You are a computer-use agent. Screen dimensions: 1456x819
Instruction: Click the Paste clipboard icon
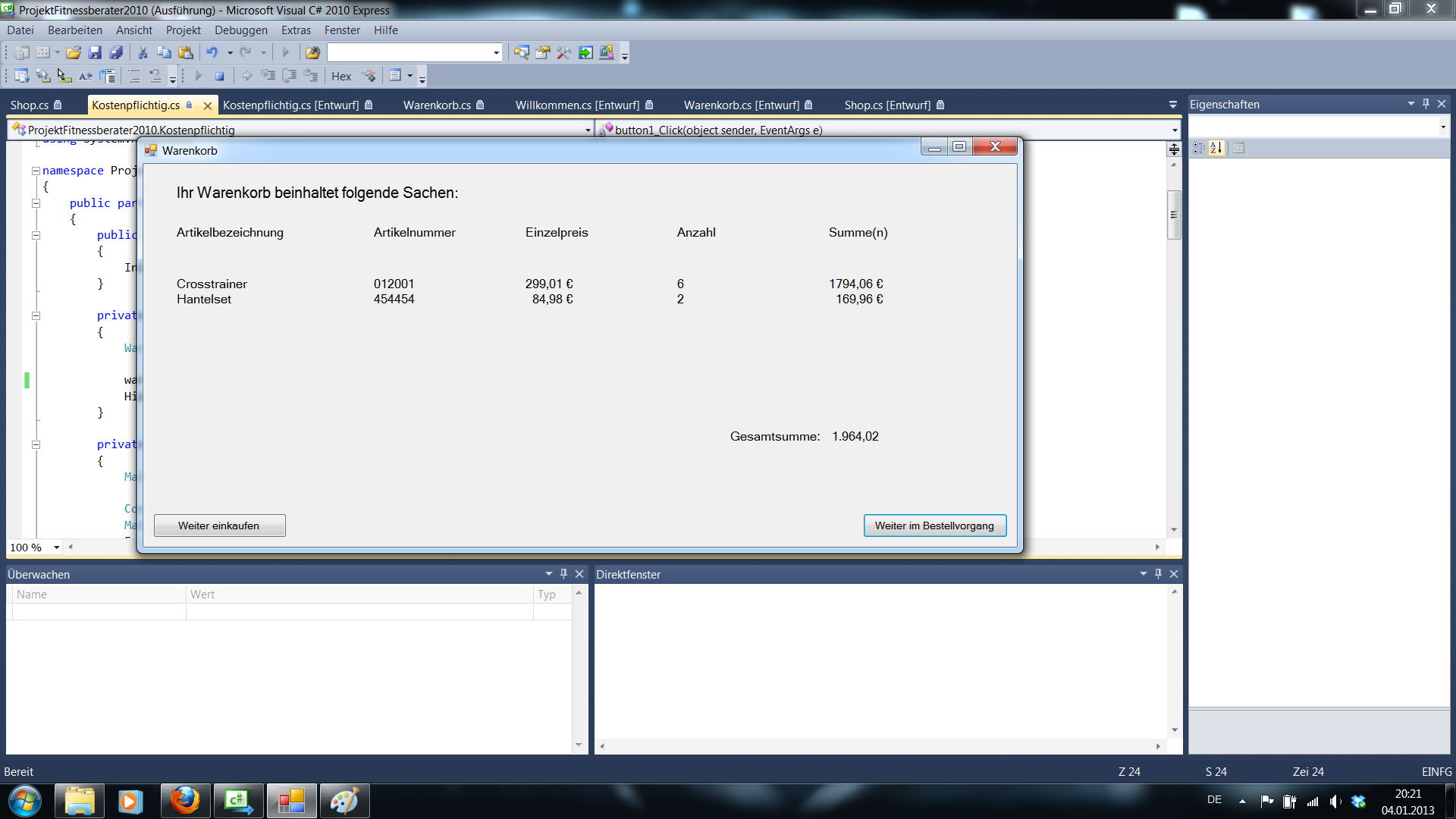click(x=185, y=53)
